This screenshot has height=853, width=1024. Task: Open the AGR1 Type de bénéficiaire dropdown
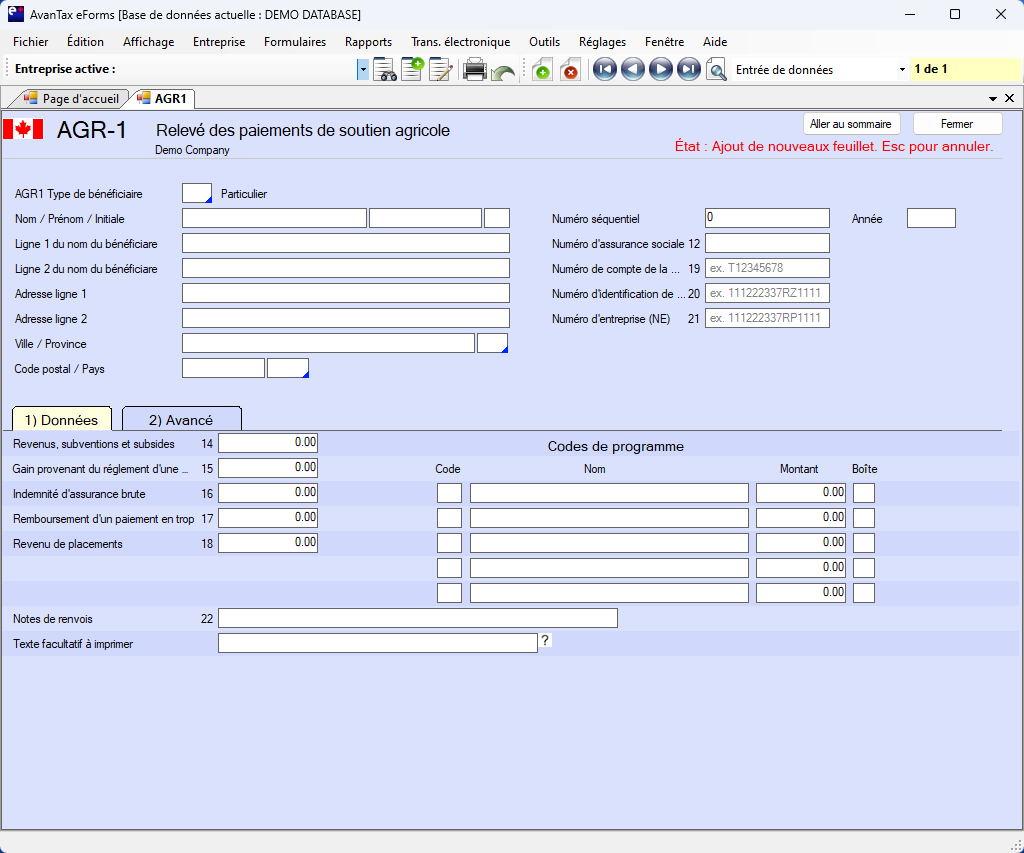pos(197,194)
